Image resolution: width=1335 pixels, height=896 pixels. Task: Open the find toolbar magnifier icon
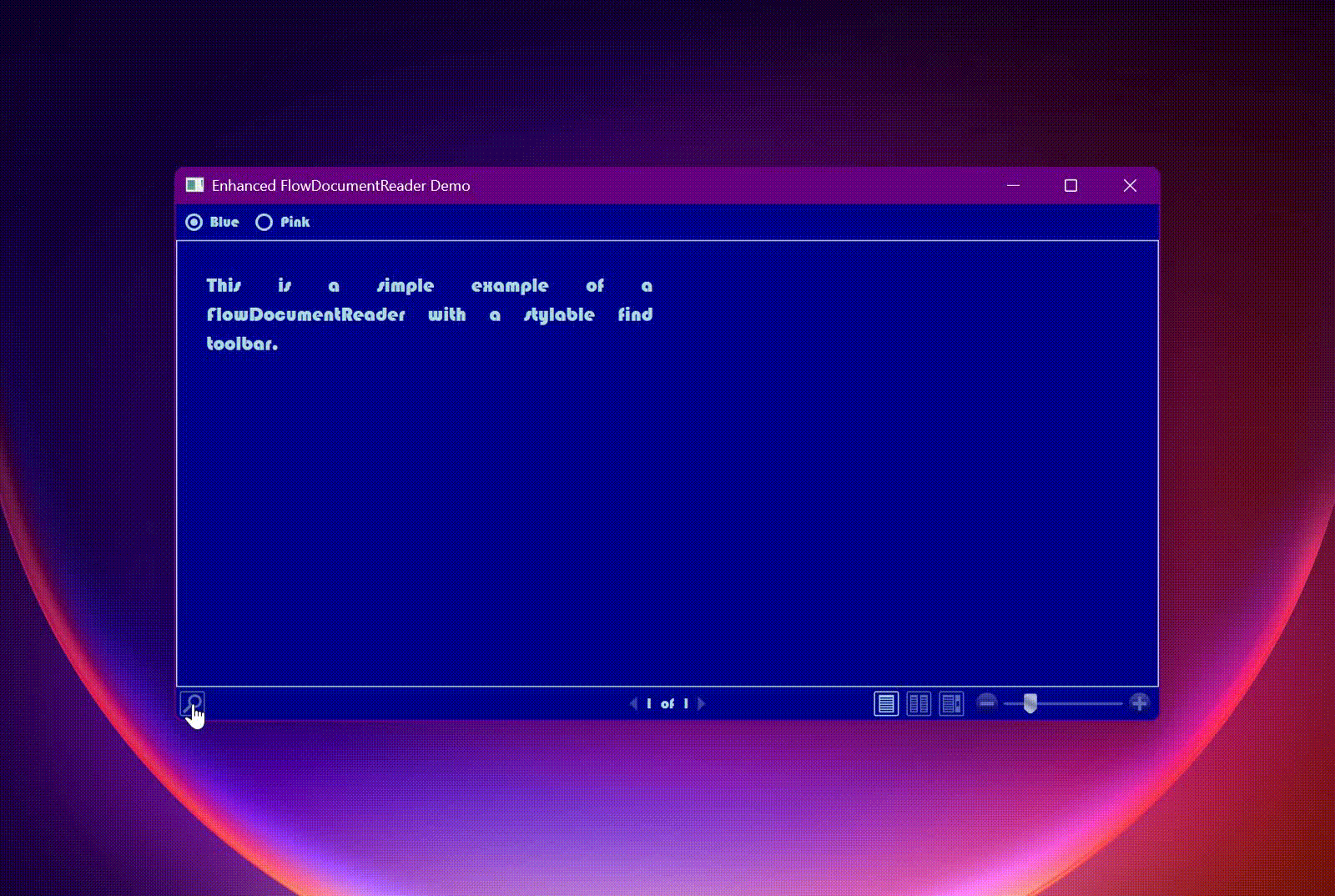192,703
